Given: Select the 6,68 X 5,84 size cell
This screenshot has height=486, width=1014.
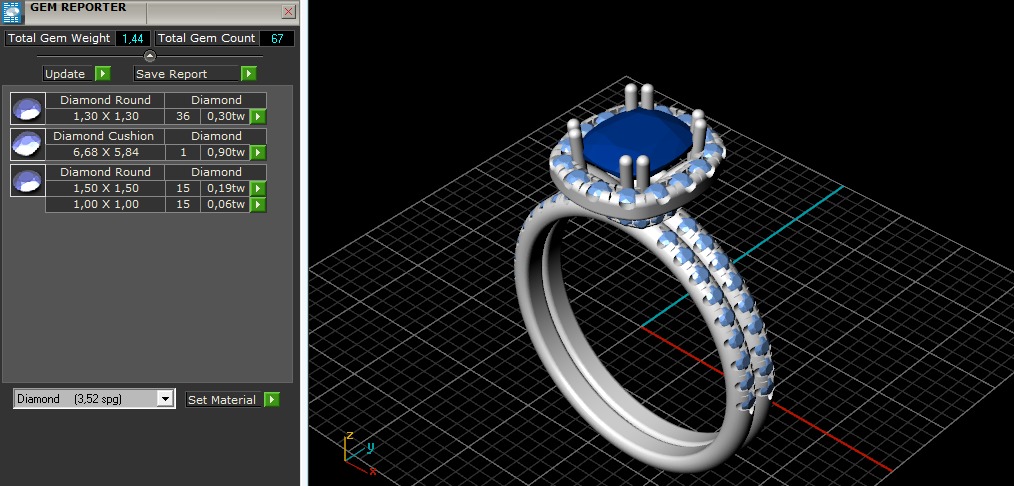Looking at the screenshot, I should coord(105,153).
